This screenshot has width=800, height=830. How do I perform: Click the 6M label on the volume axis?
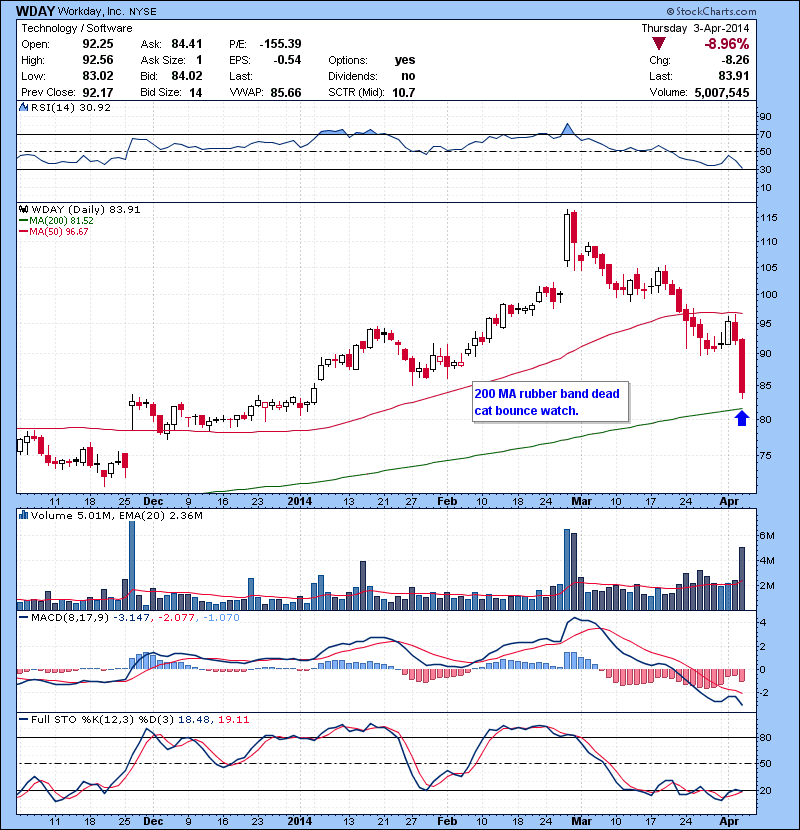point(767,536)
